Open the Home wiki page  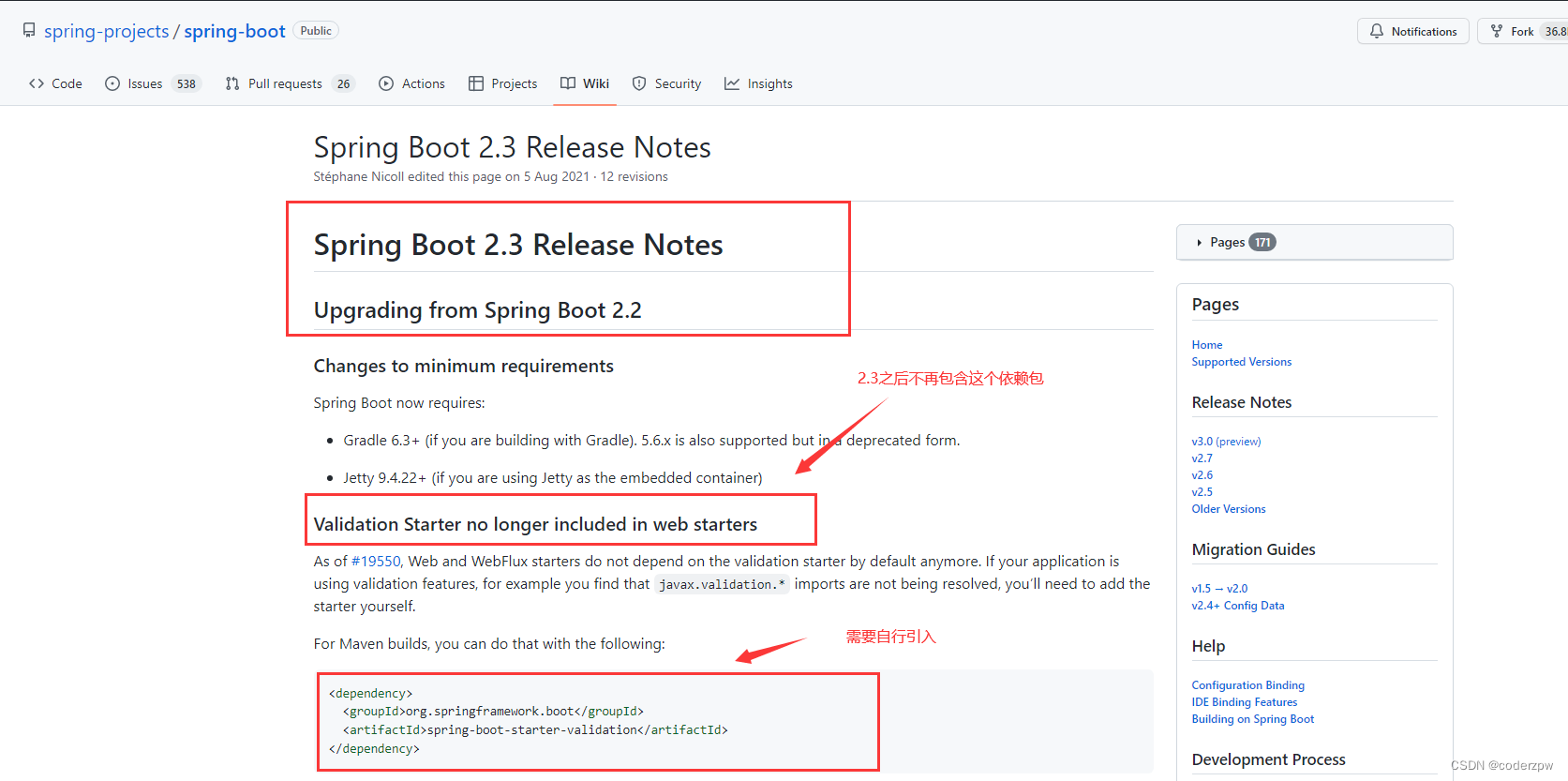[x=1207, y=345]
